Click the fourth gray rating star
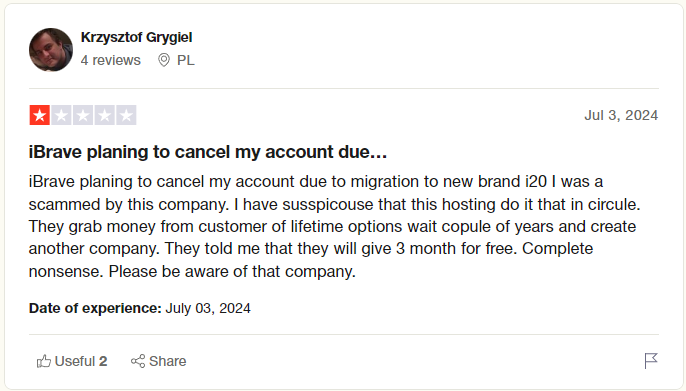686x391 pixels. click(x=105, y=115)
